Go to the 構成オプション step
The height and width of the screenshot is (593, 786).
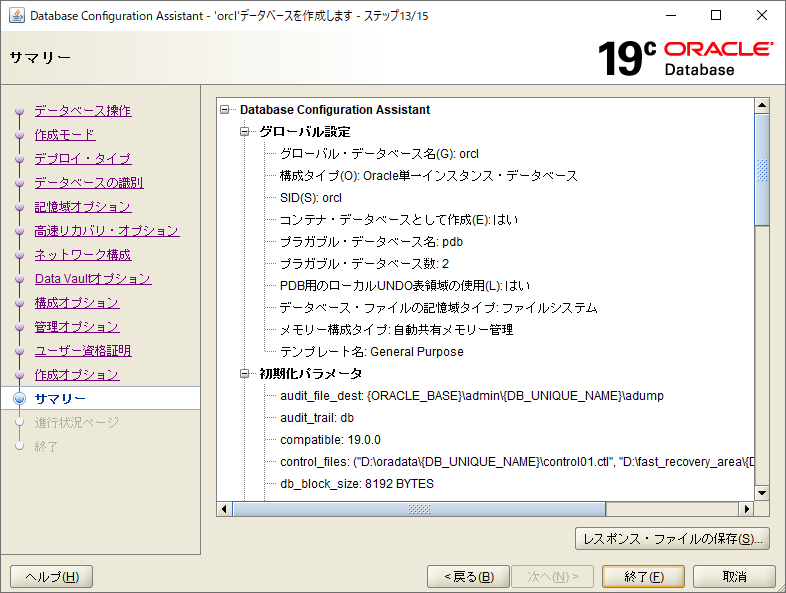77,303
